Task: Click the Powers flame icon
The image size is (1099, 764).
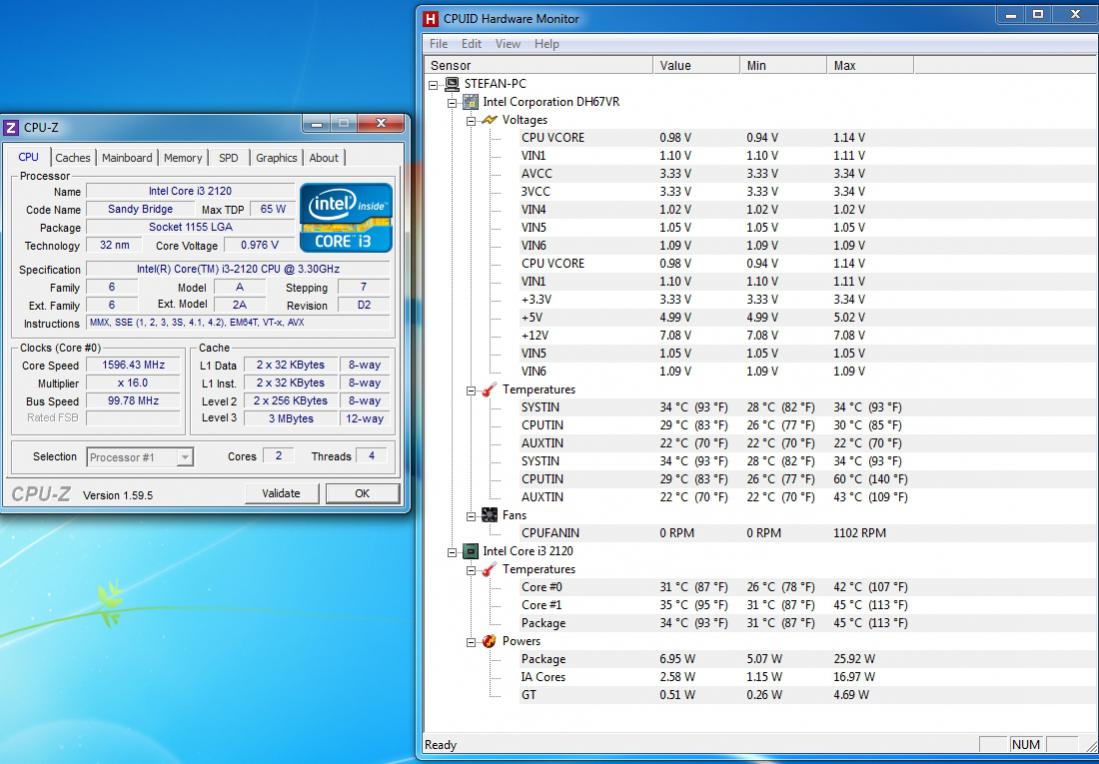Action: [489, 641]
